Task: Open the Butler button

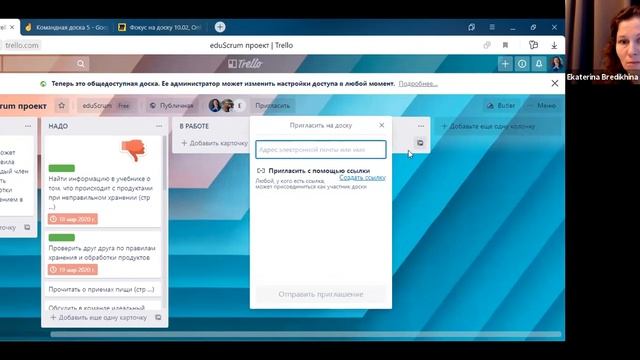Action: coord(501,106)
